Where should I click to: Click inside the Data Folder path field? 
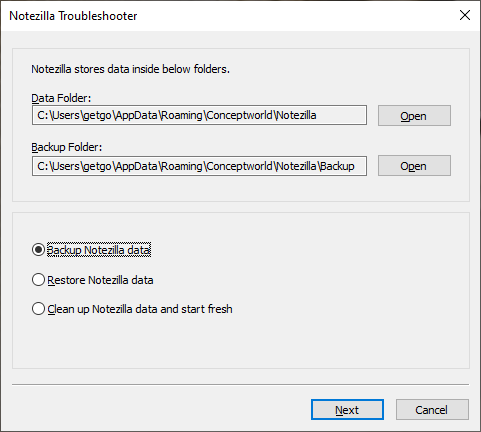coord(199,115)
